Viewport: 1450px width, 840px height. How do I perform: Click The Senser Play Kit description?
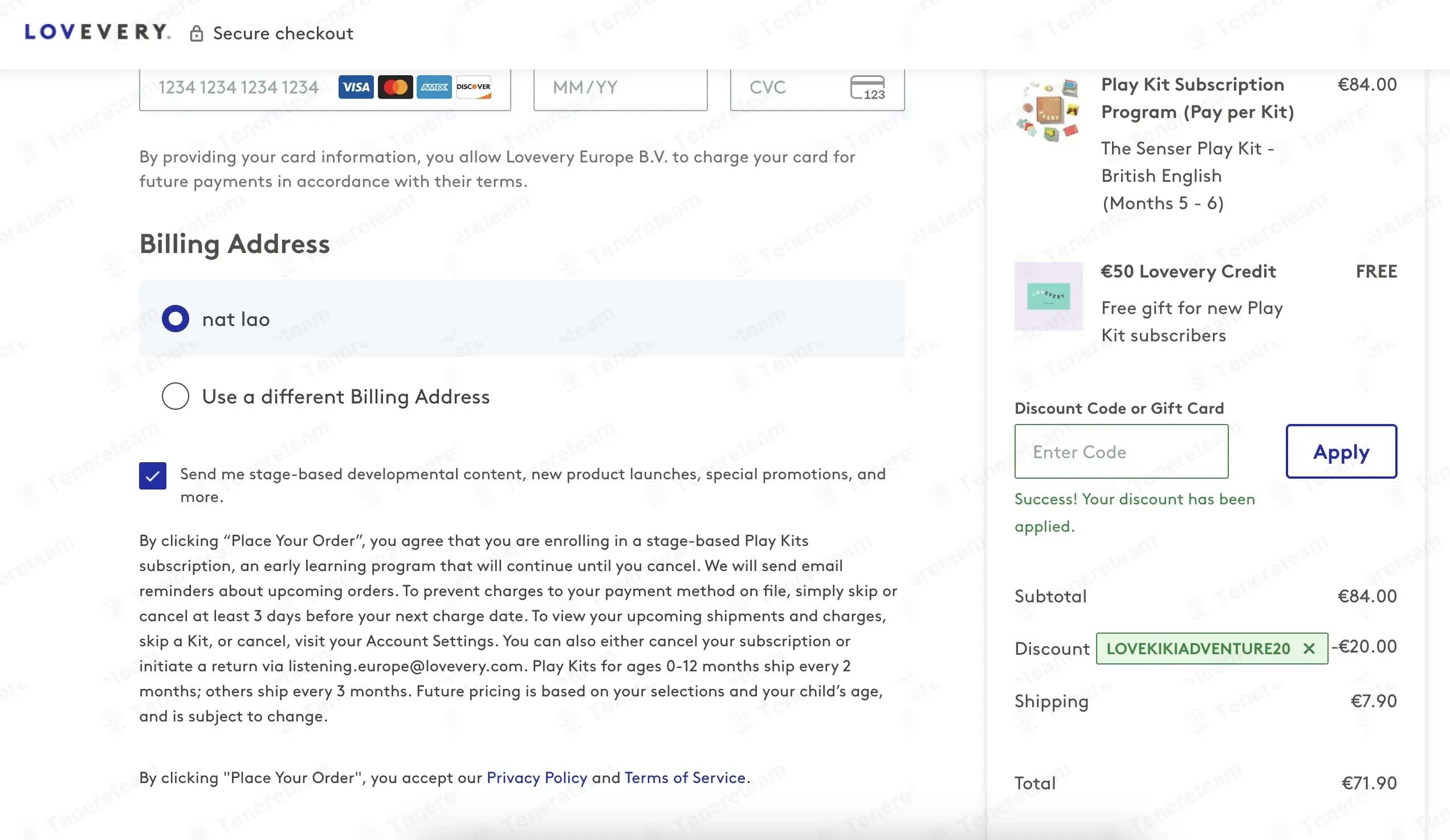(x=1188, y=176)
